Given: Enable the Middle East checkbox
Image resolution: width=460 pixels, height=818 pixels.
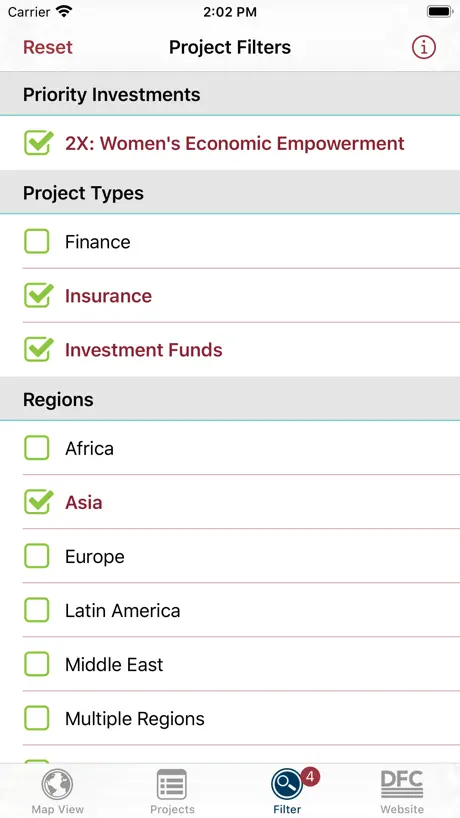Looking at the screenshot, I should pos(37,664).
